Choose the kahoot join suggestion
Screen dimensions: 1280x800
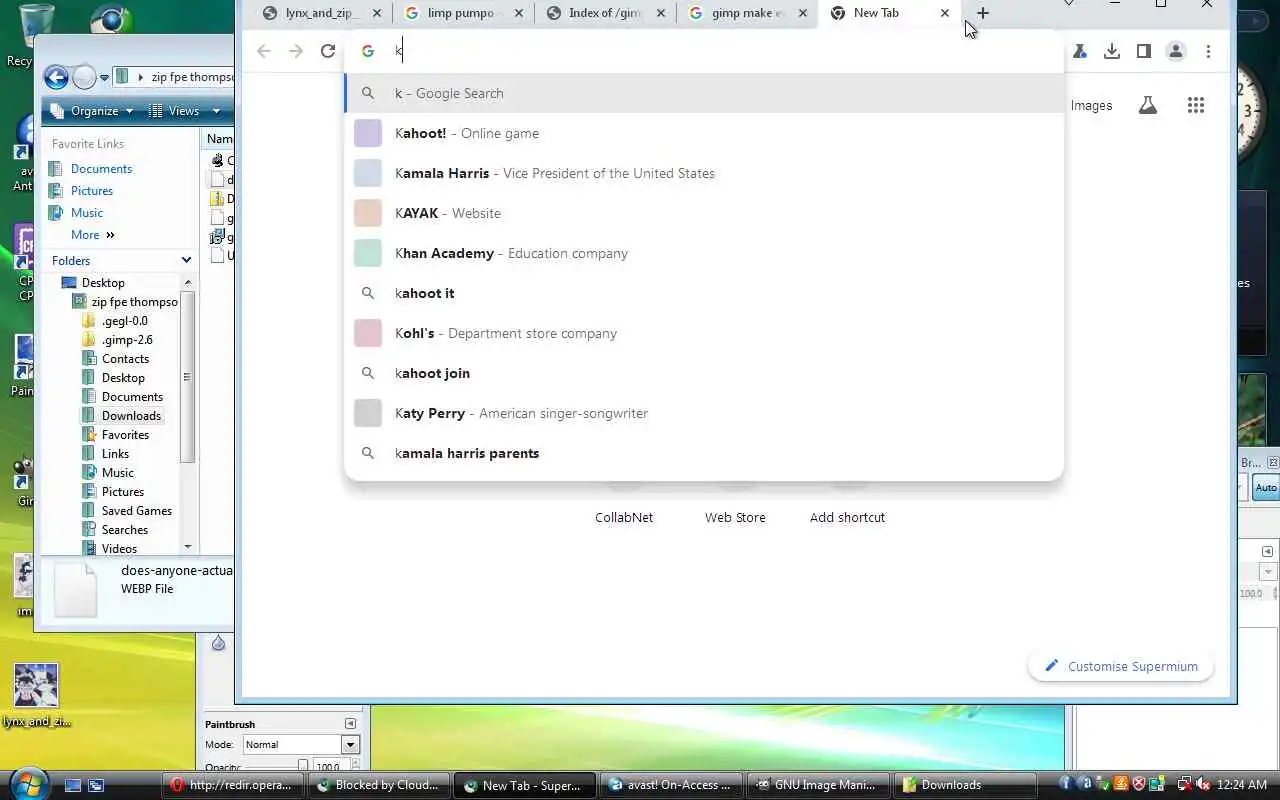(x=704, y=373)
